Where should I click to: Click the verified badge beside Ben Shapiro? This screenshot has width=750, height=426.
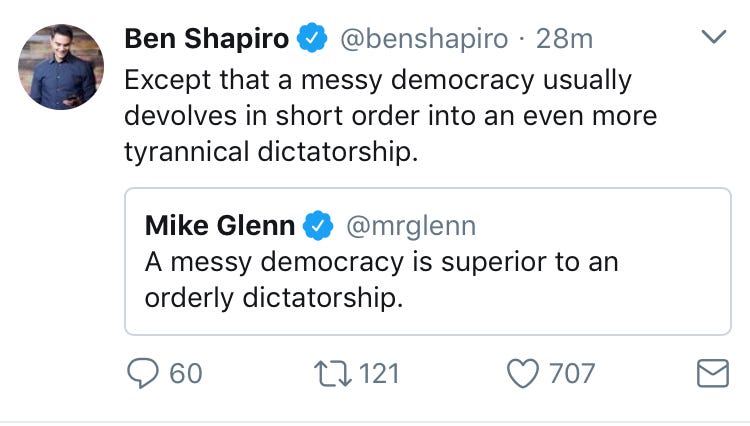[x=315, y=40]
